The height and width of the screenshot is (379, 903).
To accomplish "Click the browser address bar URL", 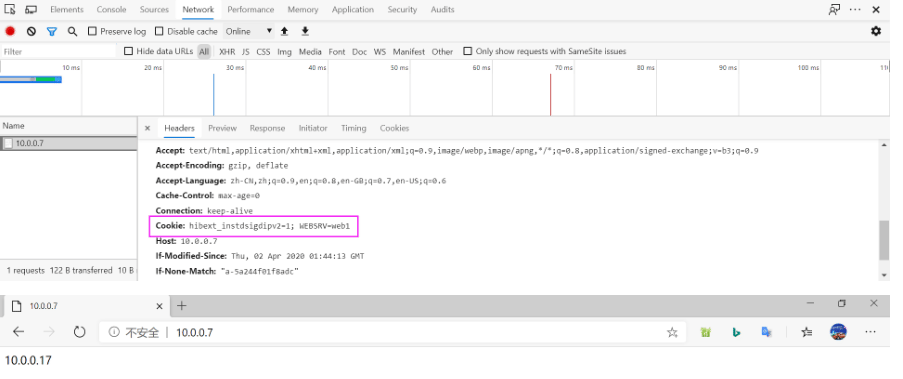I will (x=195, y=332).
